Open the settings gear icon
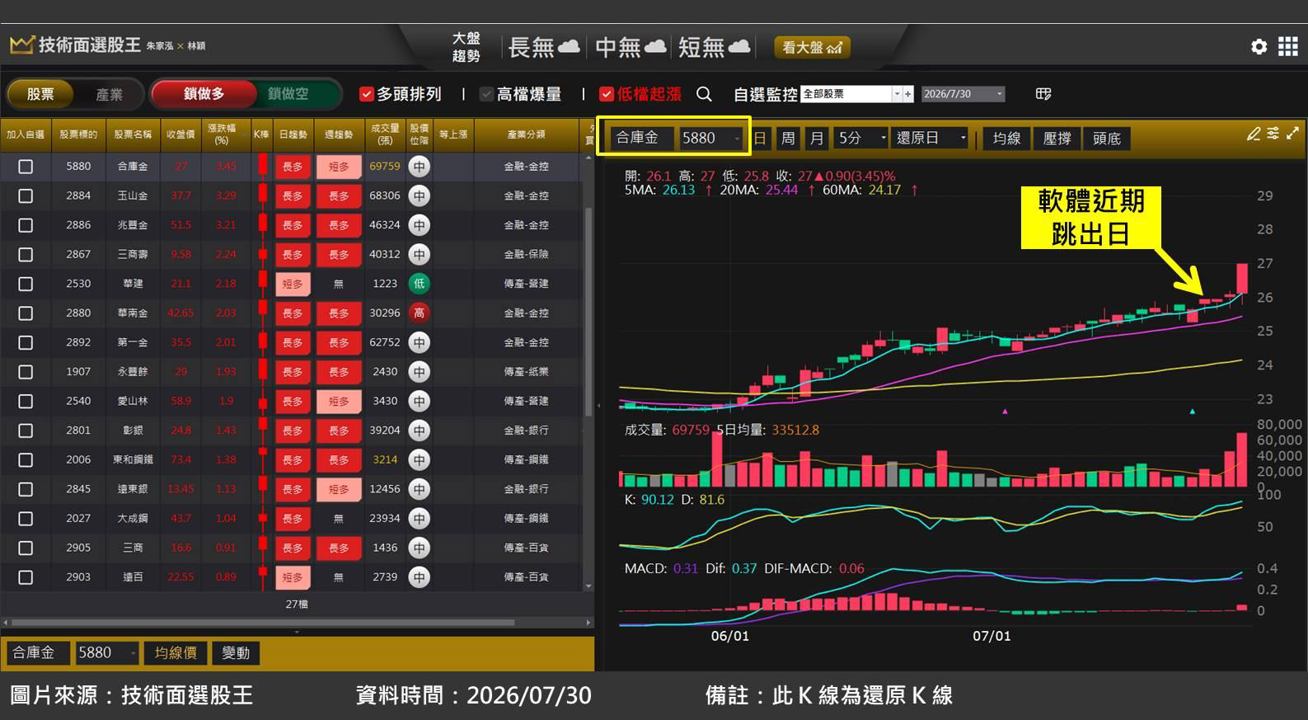The width and height of the screenshot is (1308, 720). point(1259,47)
